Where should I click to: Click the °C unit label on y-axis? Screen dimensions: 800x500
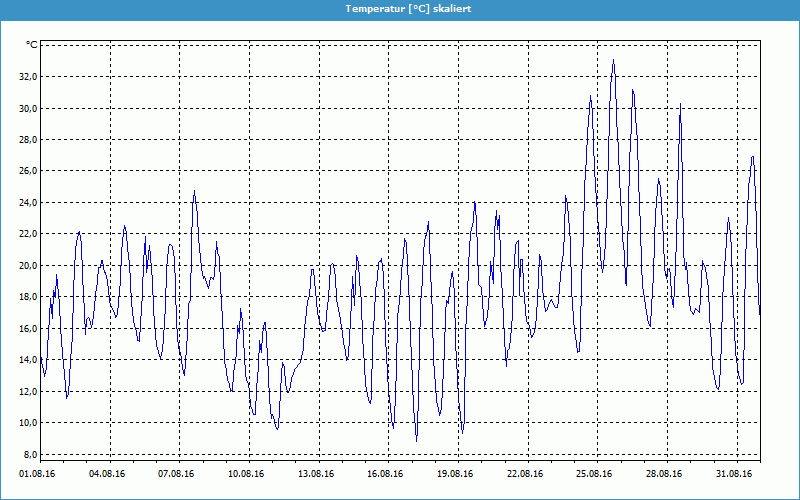pyautogui.click(x=31, y=45)
